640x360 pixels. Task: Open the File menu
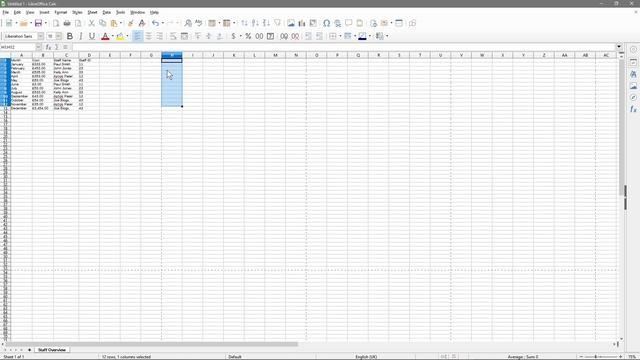pyautogui.click(x=6, y=12)
